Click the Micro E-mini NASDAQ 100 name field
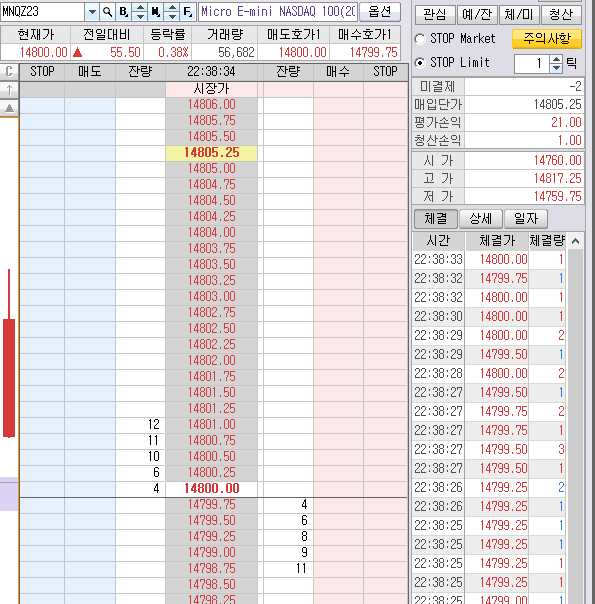 coord(278,12)
